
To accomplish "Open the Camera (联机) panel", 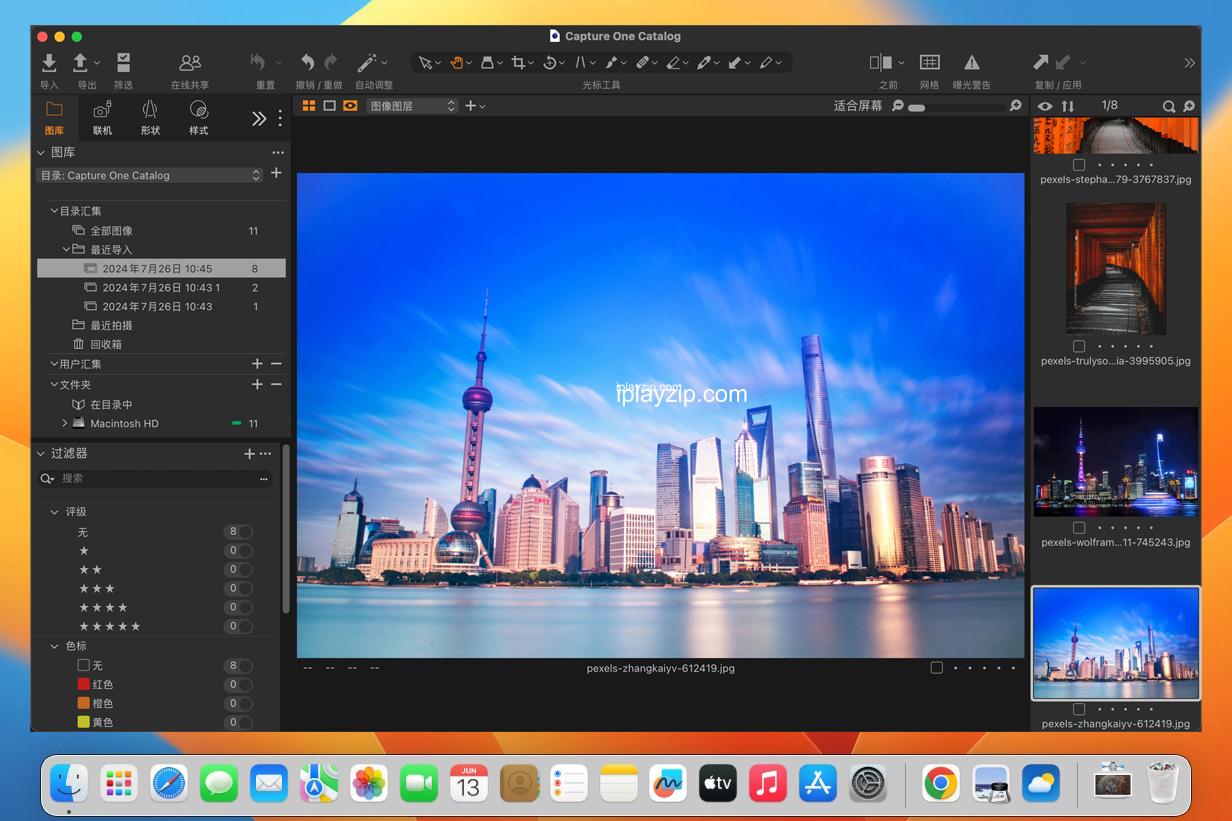I will click(x=101, y=118).
